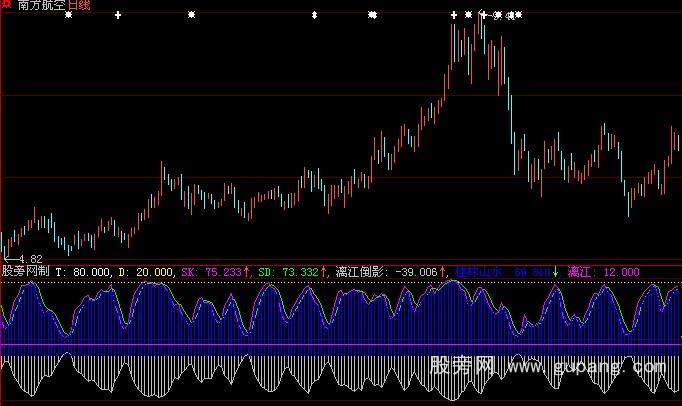Select the 漓江倒影 -39.006 readout
Image resolution: width=682 pixels, height=406 pixels.
387,271
